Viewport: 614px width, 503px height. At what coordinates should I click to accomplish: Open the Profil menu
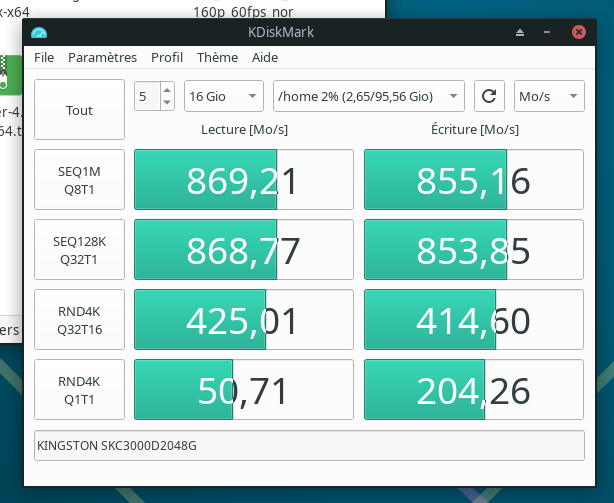pos(166,58)
